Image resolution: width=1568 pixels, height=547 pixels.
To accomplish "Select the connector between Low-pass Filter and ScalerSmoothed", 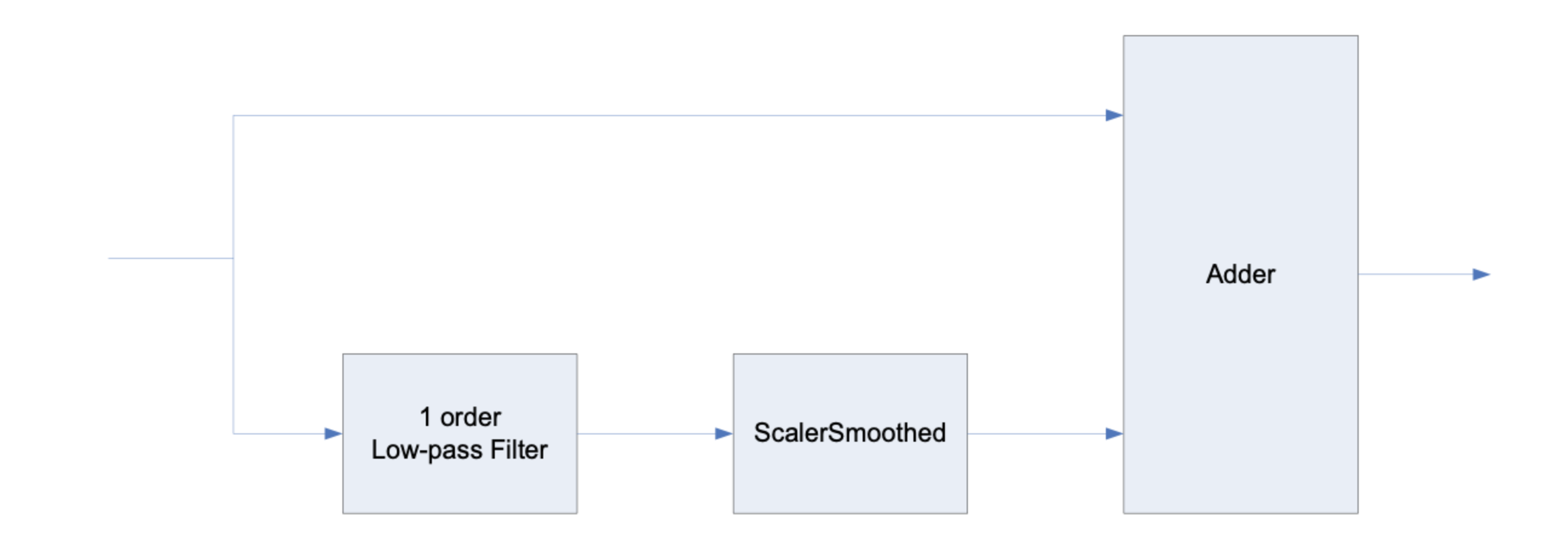I will (645, 434).
